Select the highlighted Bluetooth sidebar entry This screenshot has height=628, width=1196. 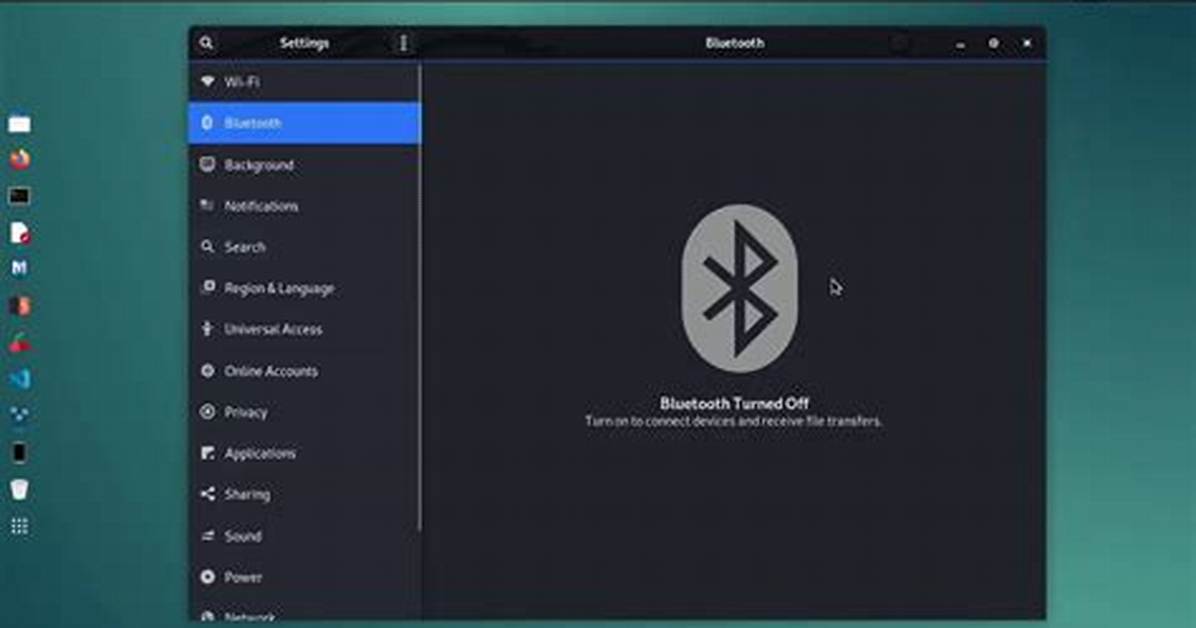(x=304, y=123)
